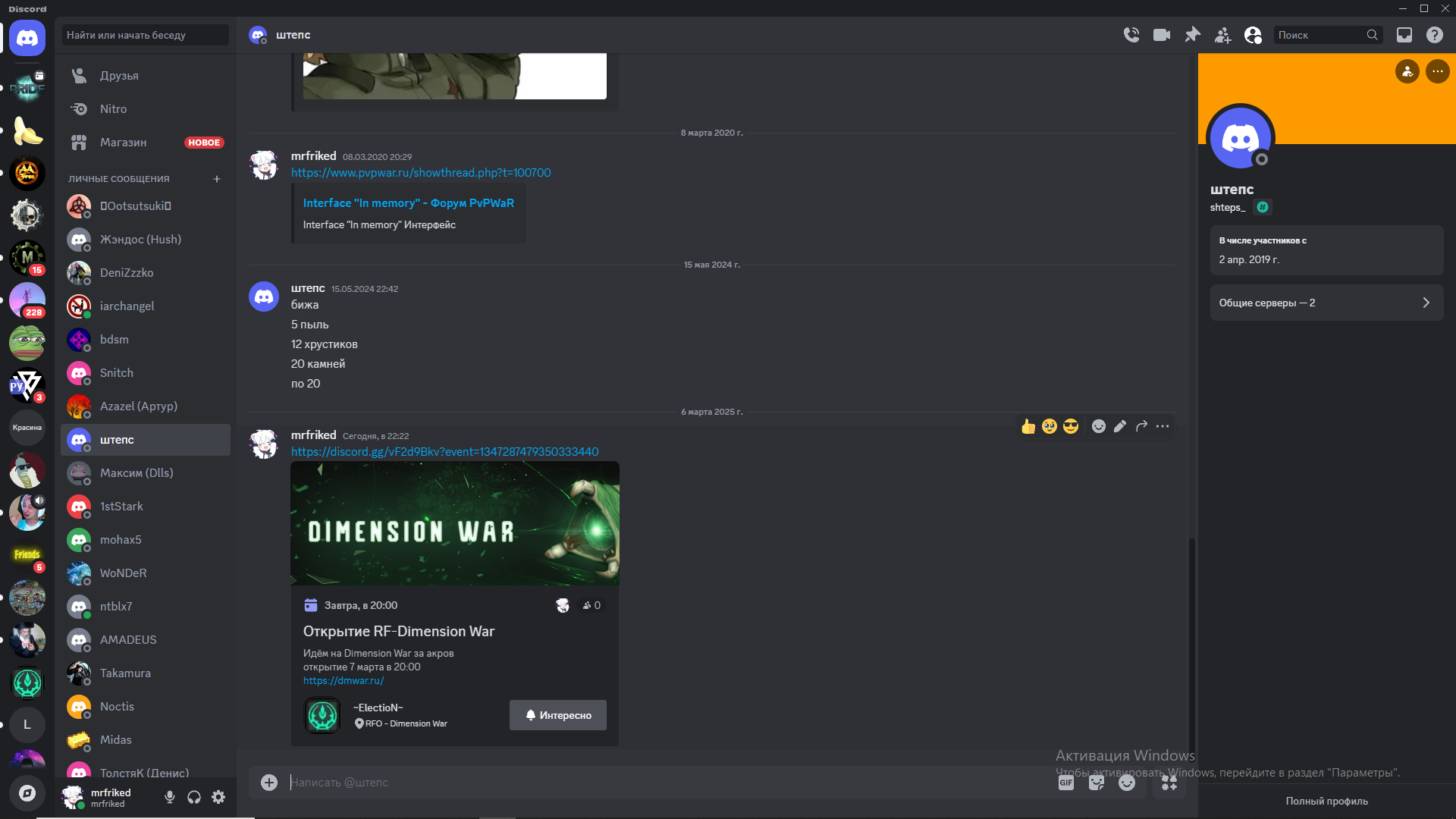Open the inbox icon
Image resolution: width=1456 pixels, height=819 pixels.
(1404, 35)
